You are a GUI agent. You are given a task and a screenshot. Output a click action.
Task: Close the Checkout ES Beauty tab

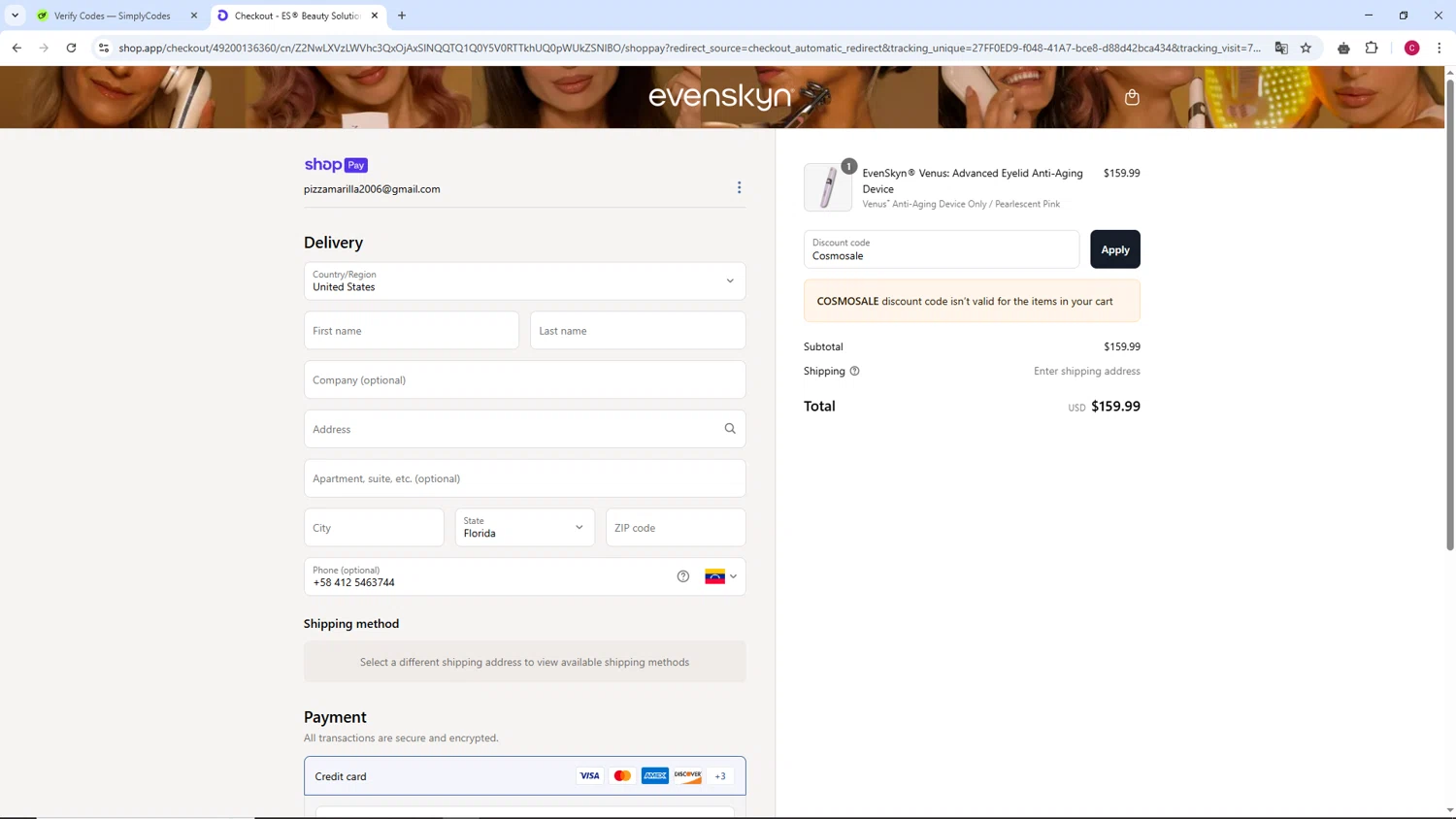pos(375,16)
